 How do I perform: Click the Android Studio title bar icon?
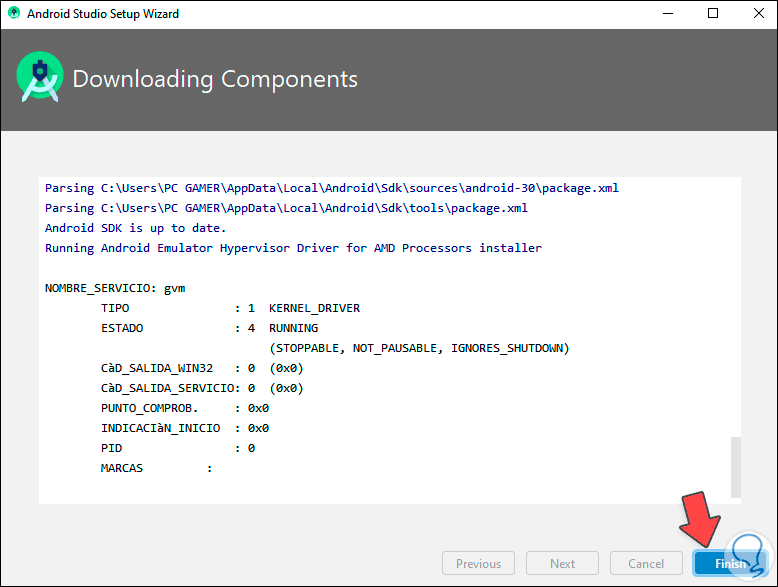click(x=15, y=14)
